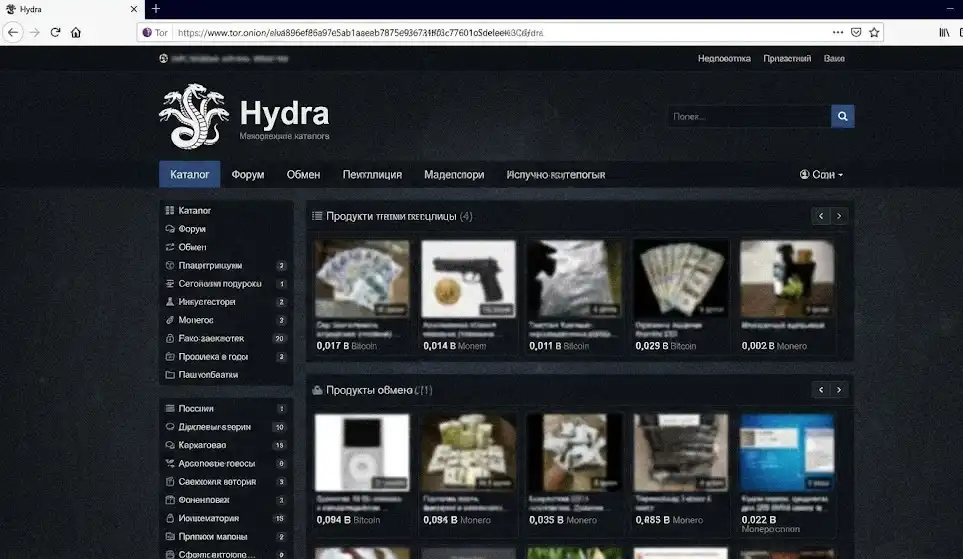Click the Обмен exchange arrows icon in sidebar
The image size is (963, 559).
(x=170, y=247)
